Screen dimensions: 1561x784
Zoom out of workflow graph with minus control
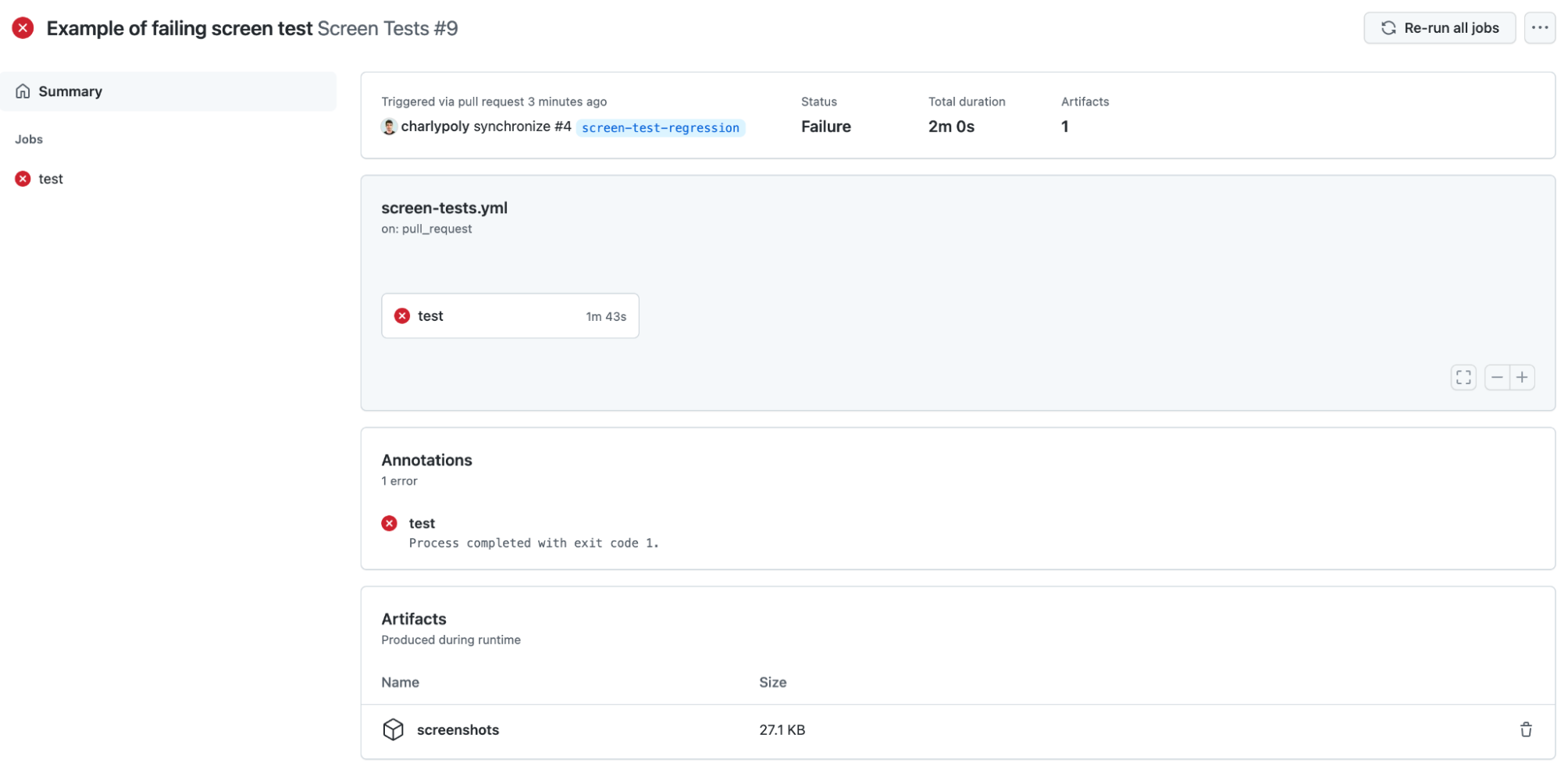[1497, 377]
